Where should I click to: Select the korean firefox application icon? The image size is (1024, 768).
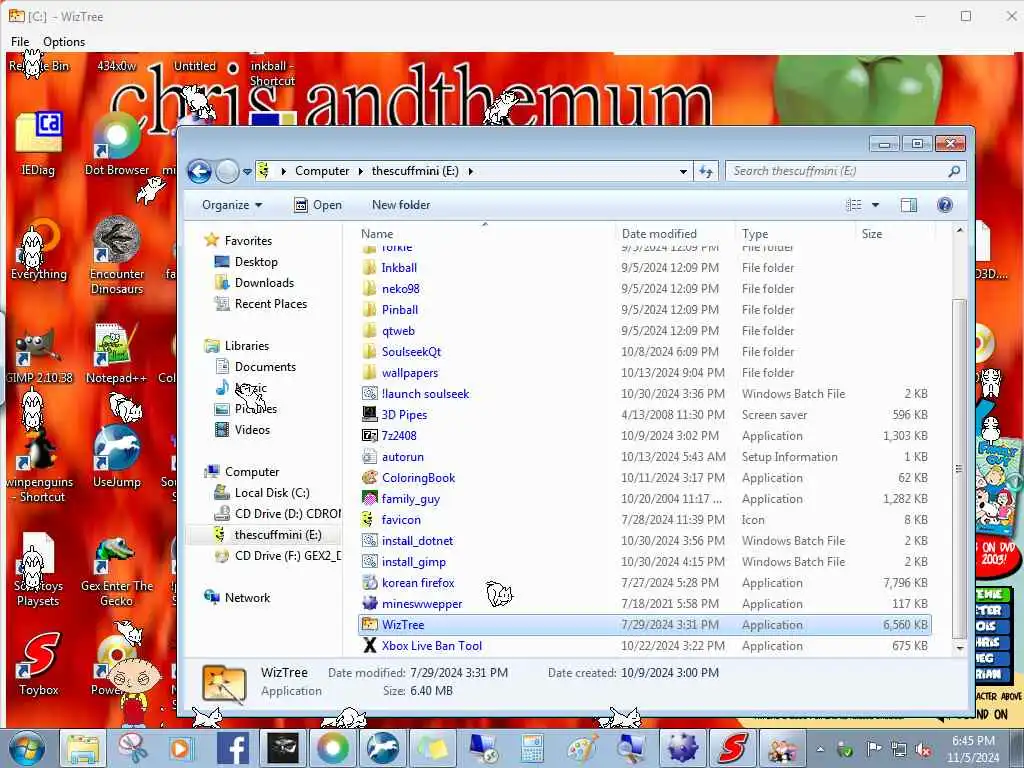coord(370,583)
